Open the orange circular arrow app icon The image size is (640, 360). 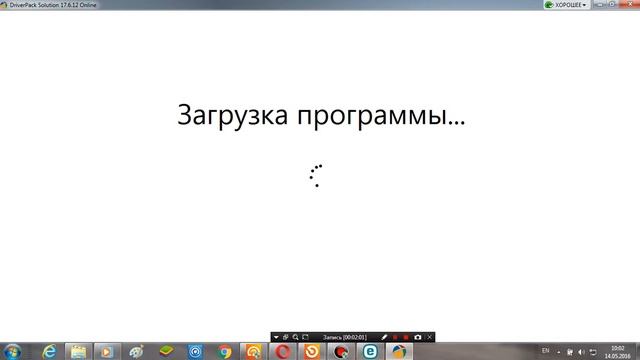[x=312, y=351]
